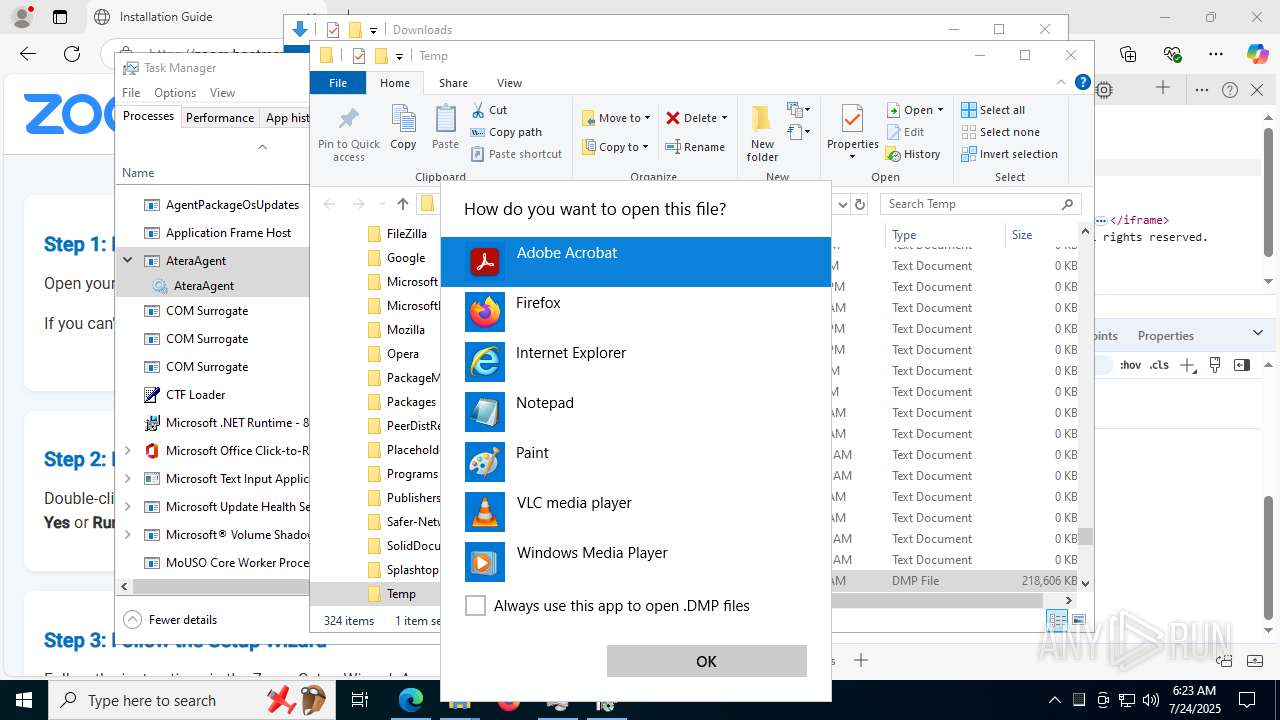
Task: Refresh the Temp folder view
Action: click(x=859, y=204)
